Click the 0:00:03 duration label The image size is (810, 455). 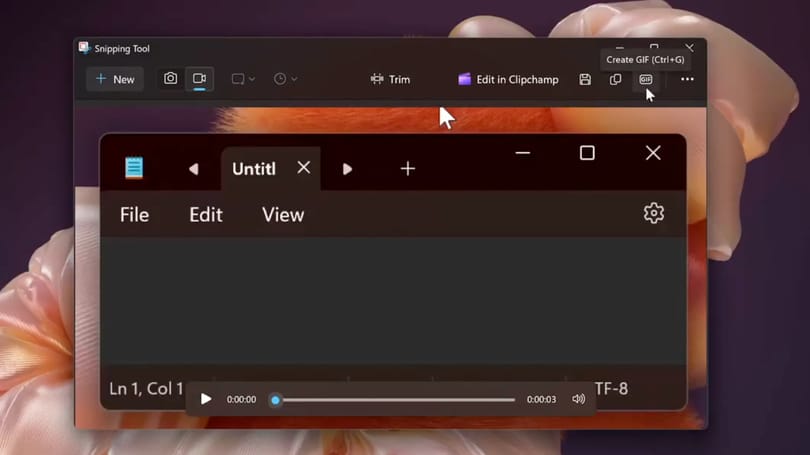tap(541, 399)
